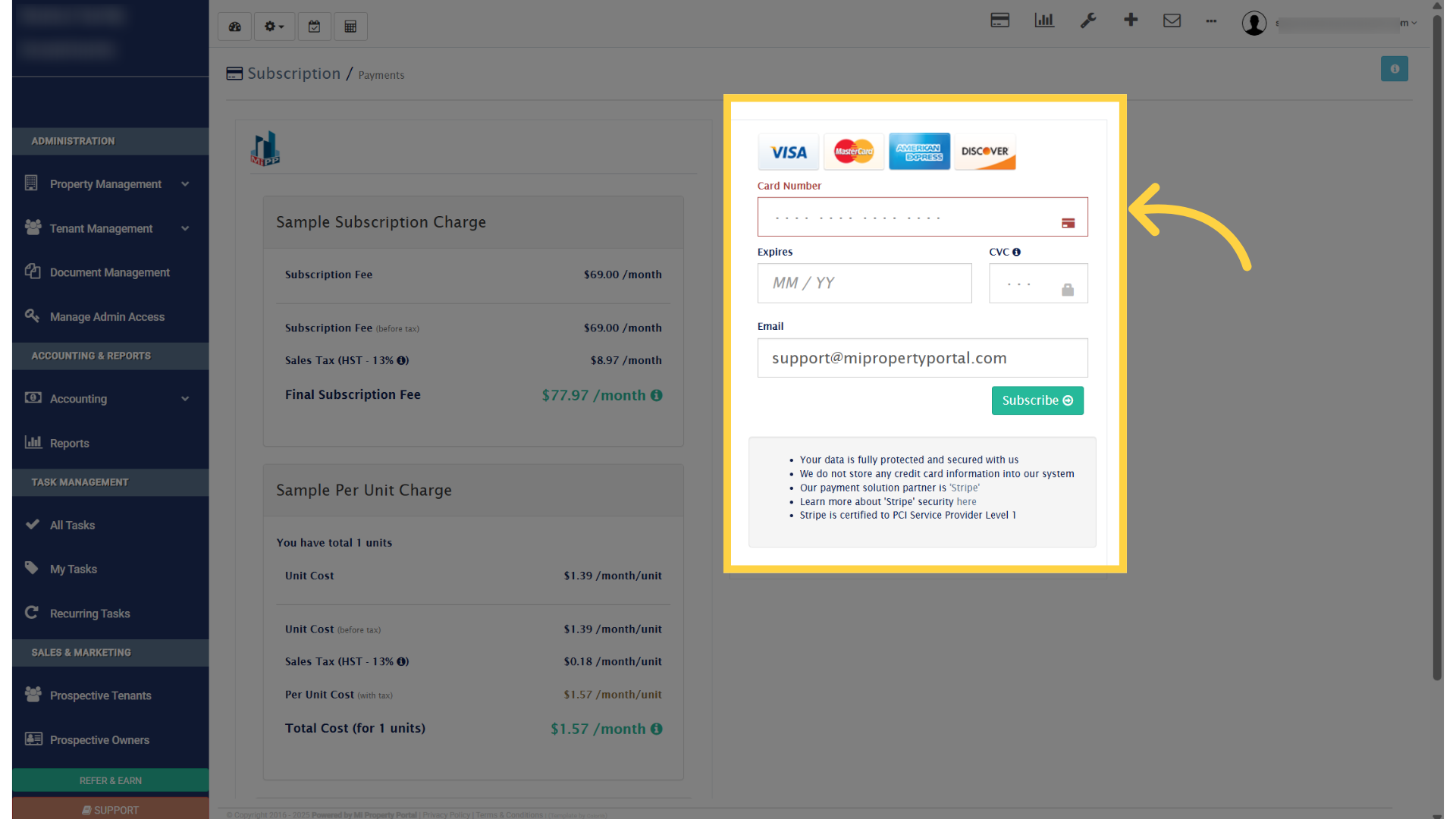Image resolution: width=1456 pixels, height=819 pixels.
Task: Click the Card Number input field
Action: click(922, 216)
